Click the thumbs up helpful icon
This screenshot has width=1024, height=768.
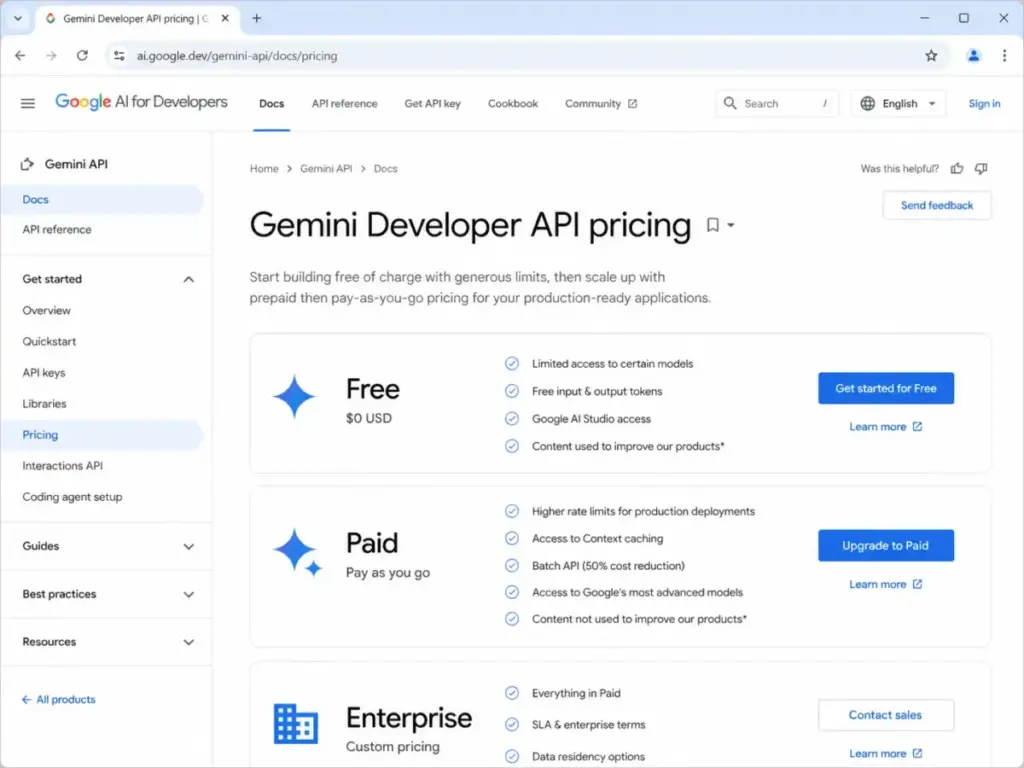[957, 168]
